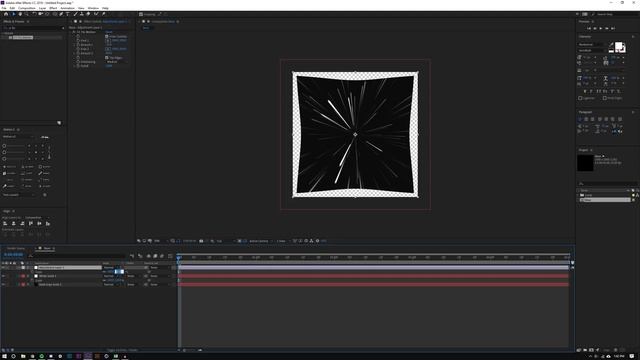Center paragraph text
This screenshot has width=640, height=360.
tap(586, 119)
